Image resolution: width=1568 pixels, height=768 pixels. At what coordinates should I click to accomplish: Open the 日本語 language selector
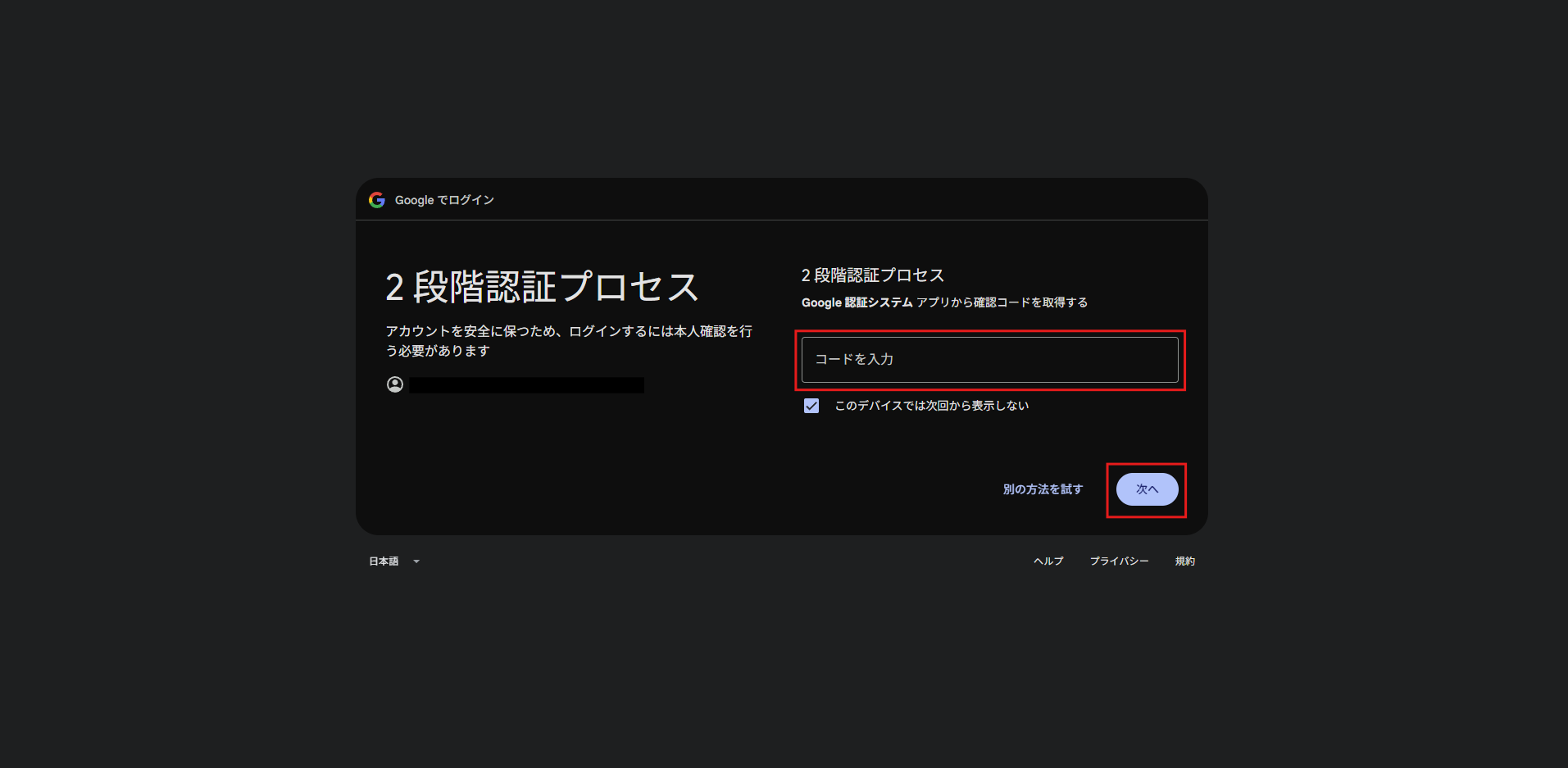tap(384, 561)
